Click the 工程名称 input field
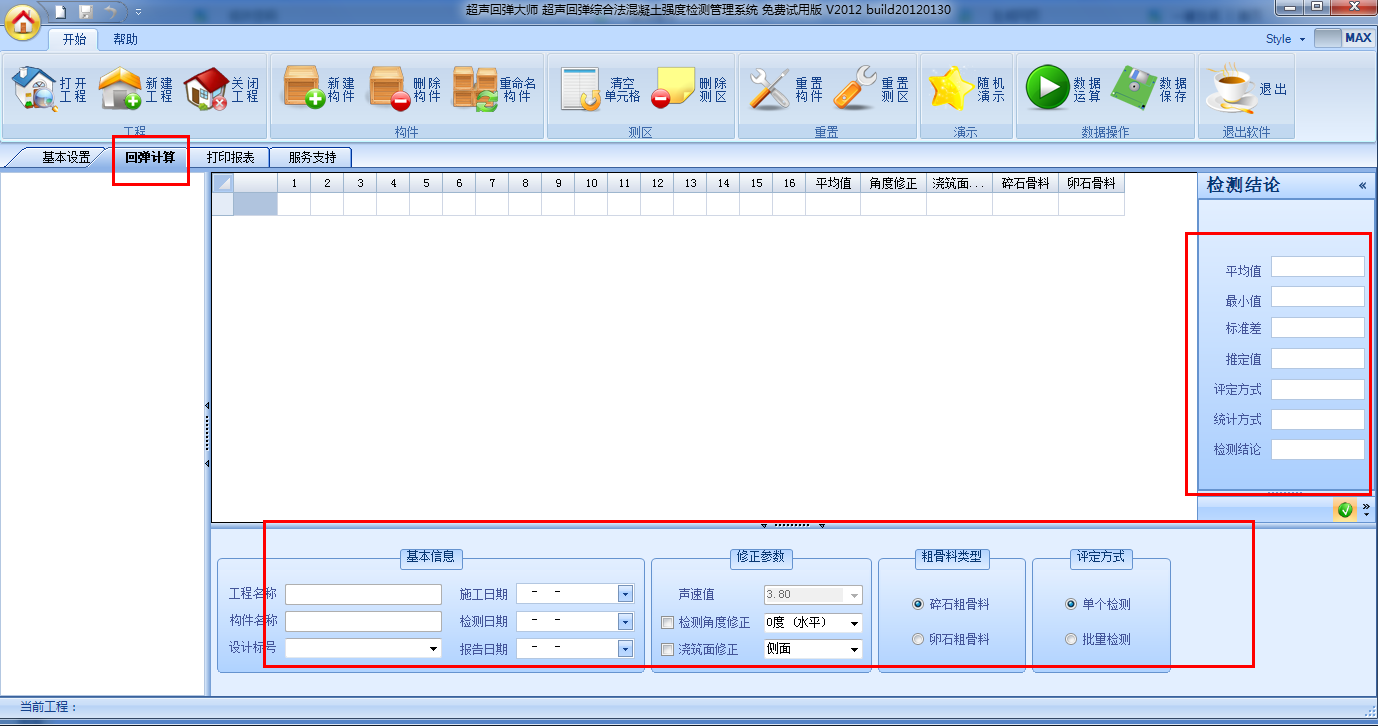 363,595
